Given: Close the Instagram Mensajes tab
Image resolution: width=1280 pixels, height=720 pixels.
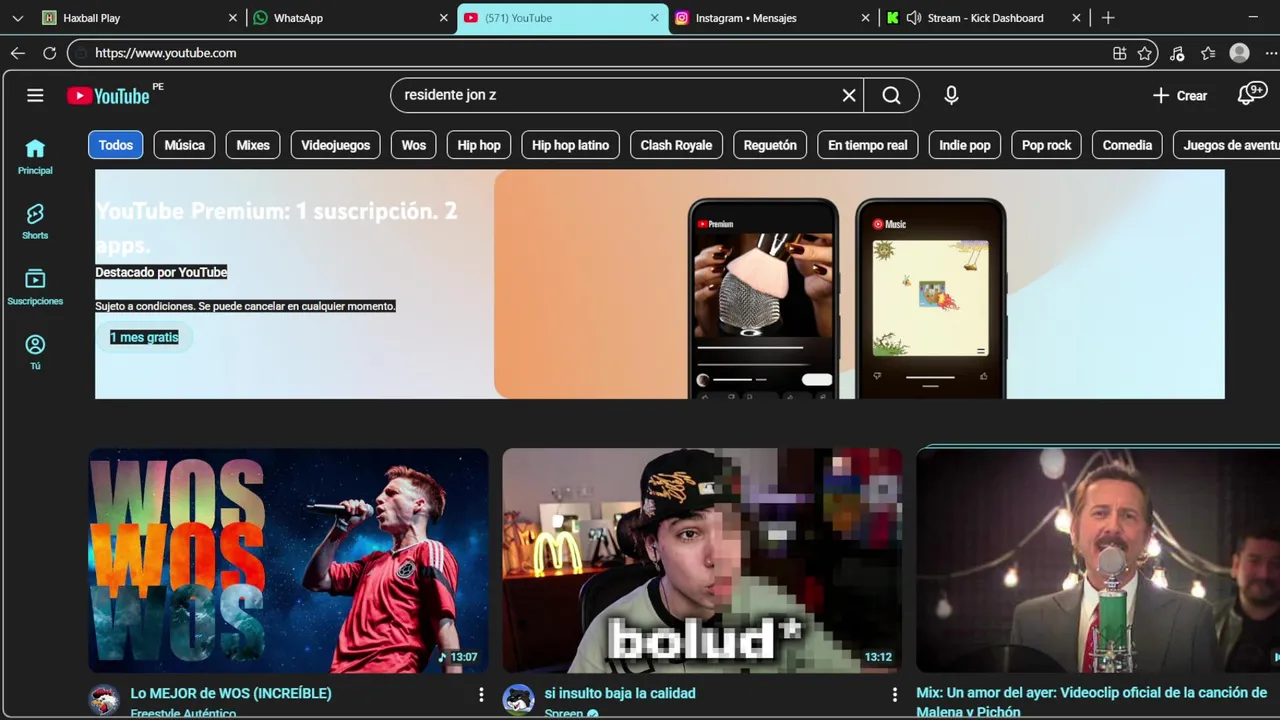Looking at the screenshot, I should [866, 18].
